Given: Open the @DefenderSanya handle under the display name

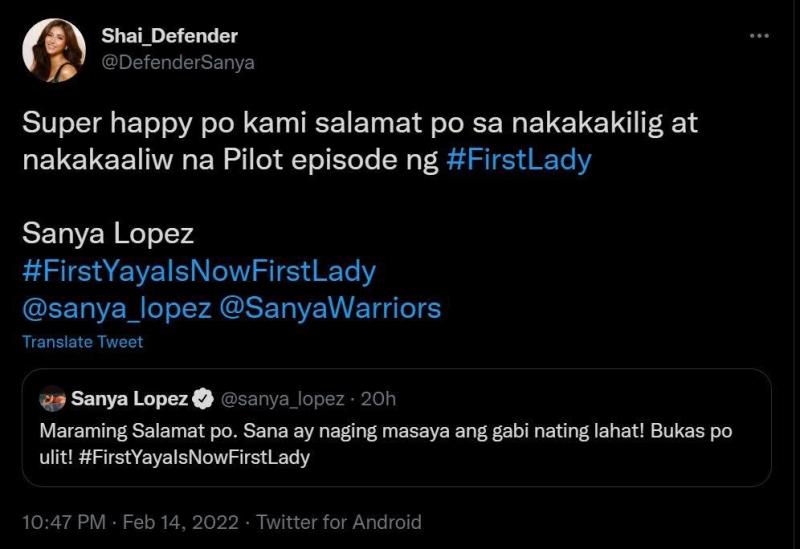Looking at the screenshot, I should pyautogui.click(x=177, y=62).
